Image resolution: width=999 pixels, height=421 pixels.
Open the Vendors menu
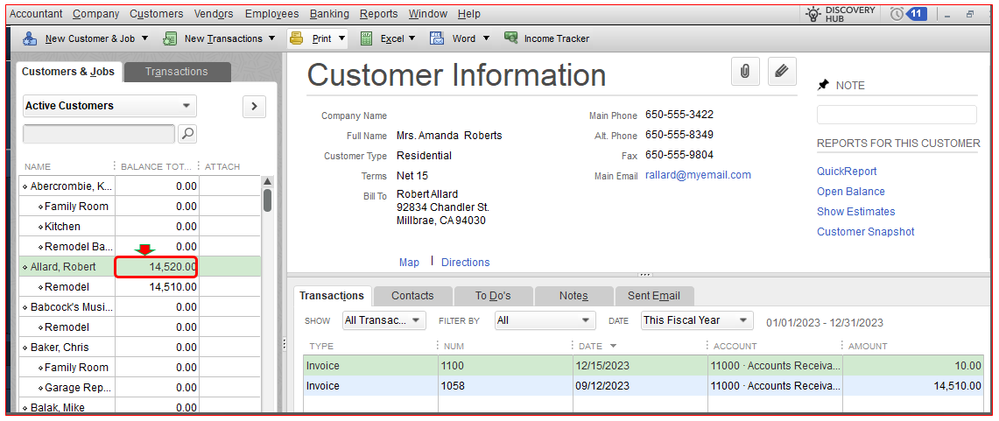tap(213, 14)
